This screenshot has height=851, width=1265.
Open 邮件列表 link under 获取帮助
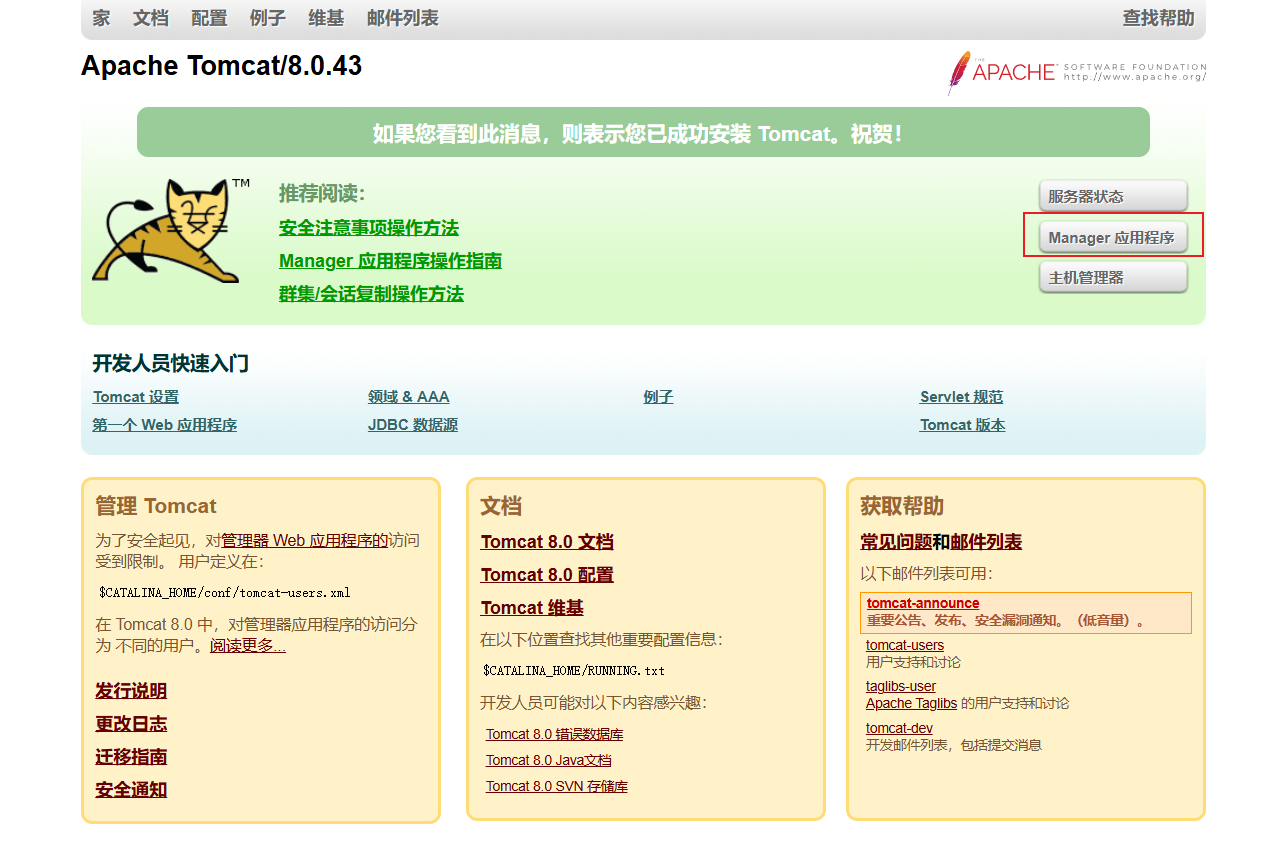[986, 542]
